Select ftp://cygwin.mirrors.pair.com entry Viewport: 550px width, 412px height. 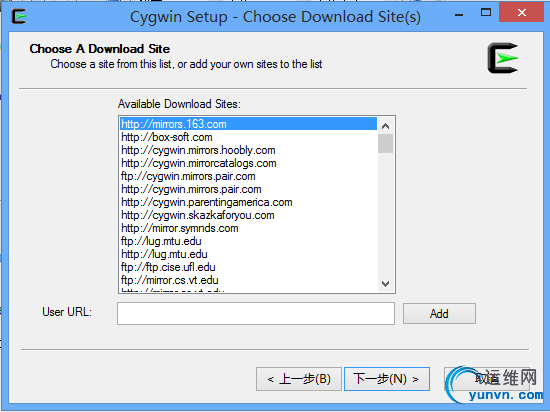coord(248,176)
